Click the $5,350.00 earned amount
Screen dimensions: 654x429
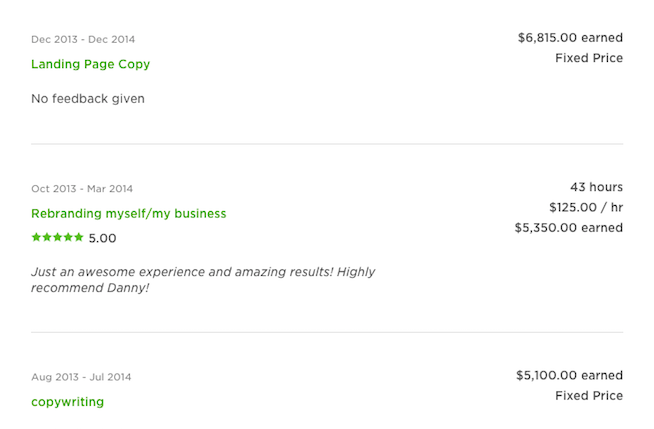(x=569, y=227)
